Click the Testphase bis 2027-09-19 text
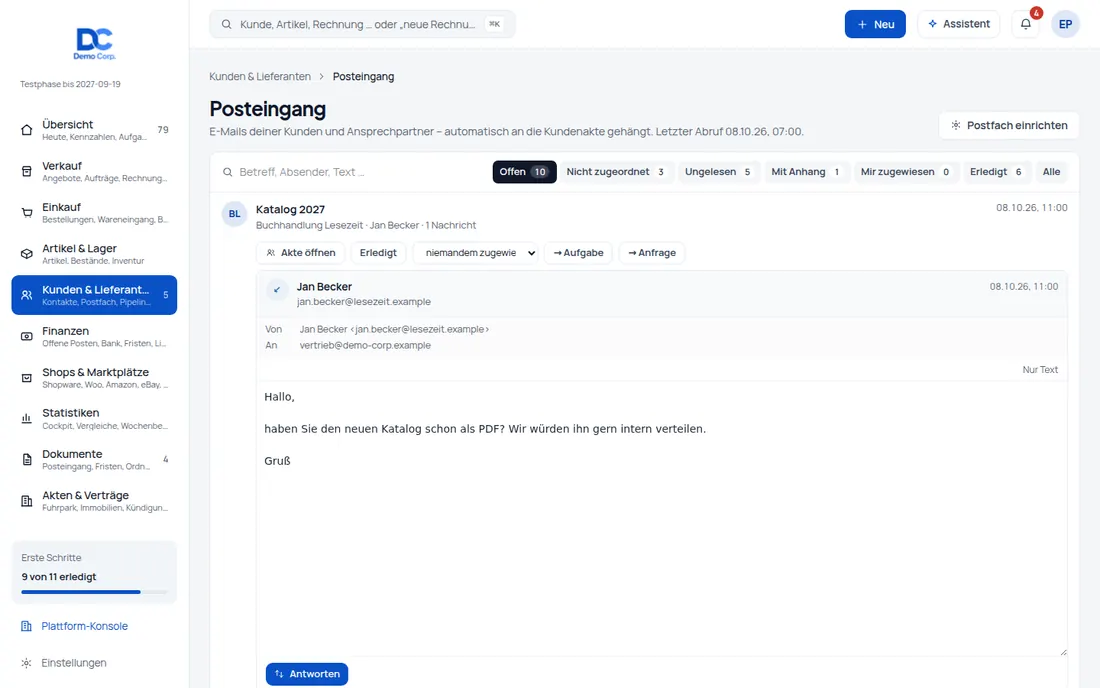1100x688 pixels. click(x=70, y=84)
